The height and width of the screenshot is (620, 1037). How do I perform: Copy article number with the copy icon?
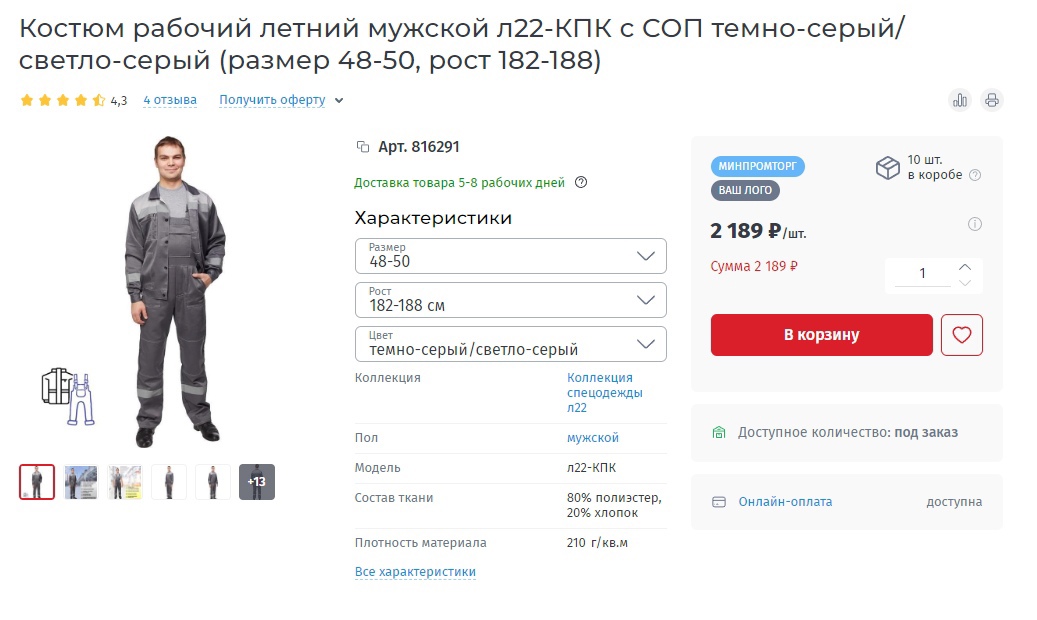362,147
